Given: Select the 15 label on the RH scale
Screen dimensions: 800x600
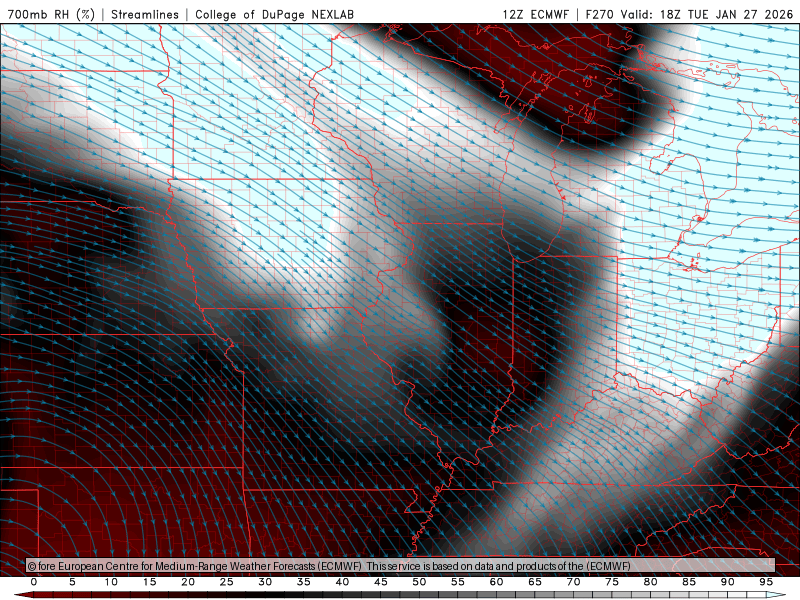Looking at the screenshot, I should point(149,582).
